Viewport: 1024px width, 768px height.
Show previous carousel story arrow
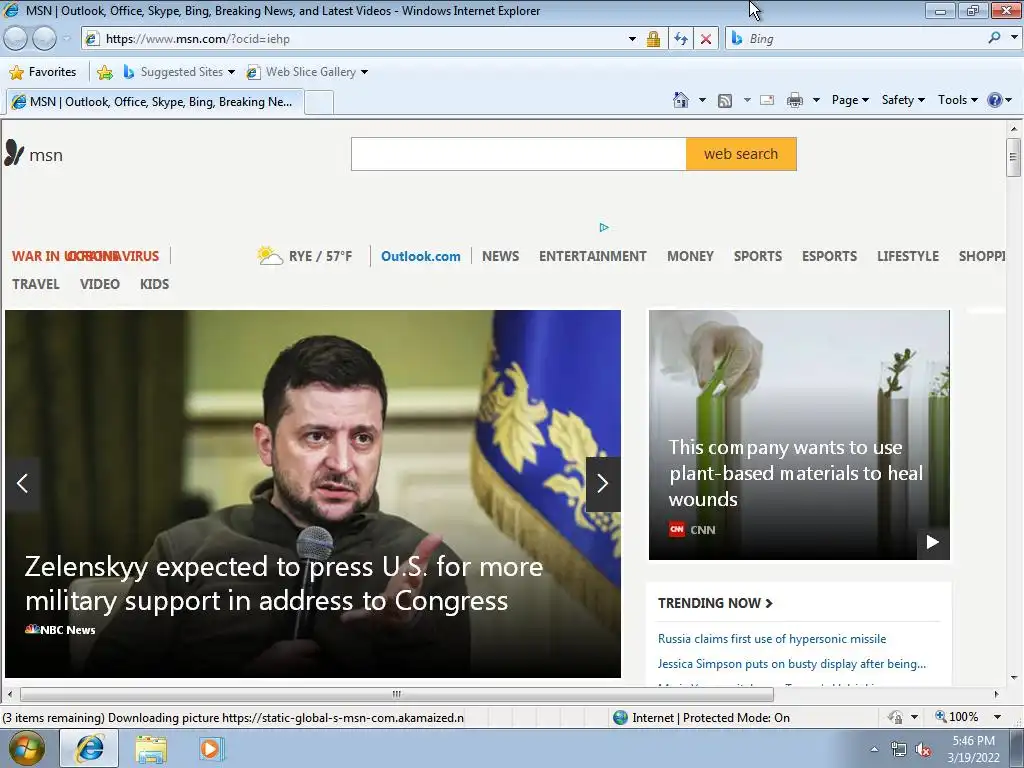coord(22,483)
